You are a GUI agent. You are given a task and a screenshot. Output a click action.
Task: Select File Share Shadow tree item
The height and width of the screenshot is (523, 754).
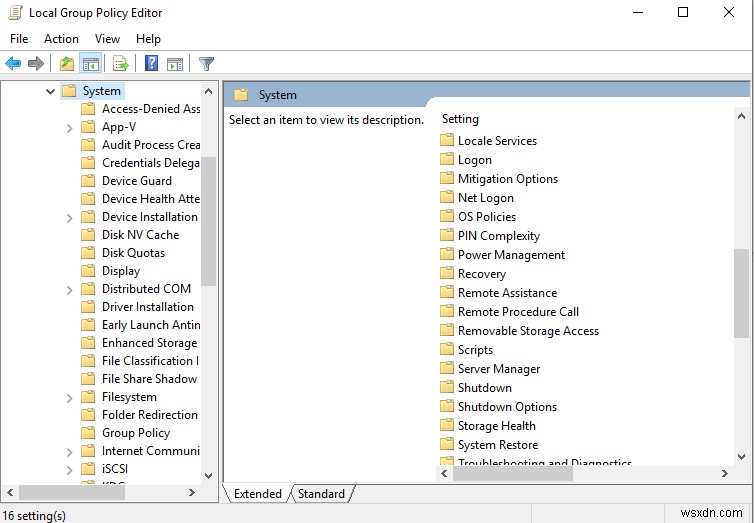point(150,379)
